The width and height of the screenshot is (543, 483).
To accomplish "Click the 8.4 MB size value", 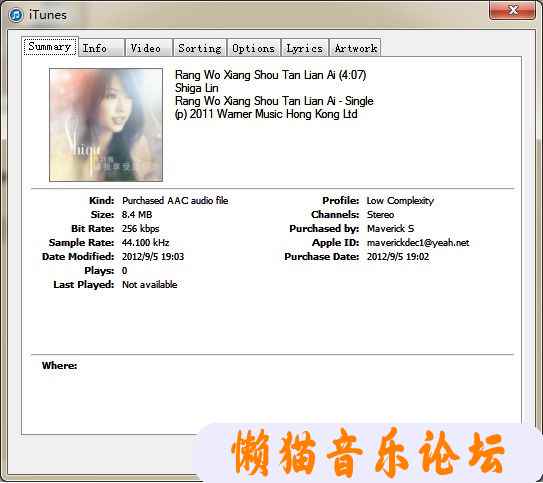I will (x=137, y=215).
